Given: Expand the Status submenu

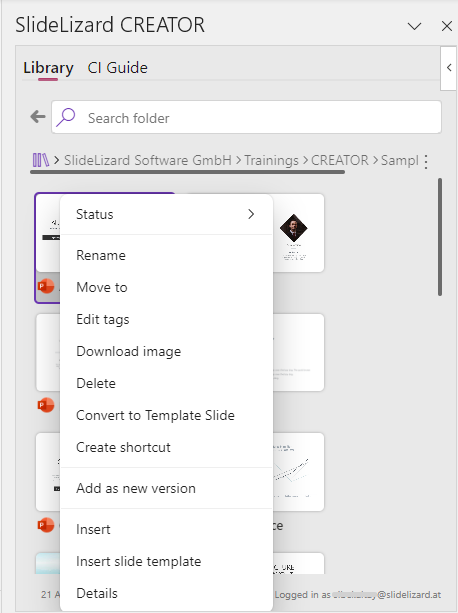Looking at the screenshot, I should tap(166, 214).
